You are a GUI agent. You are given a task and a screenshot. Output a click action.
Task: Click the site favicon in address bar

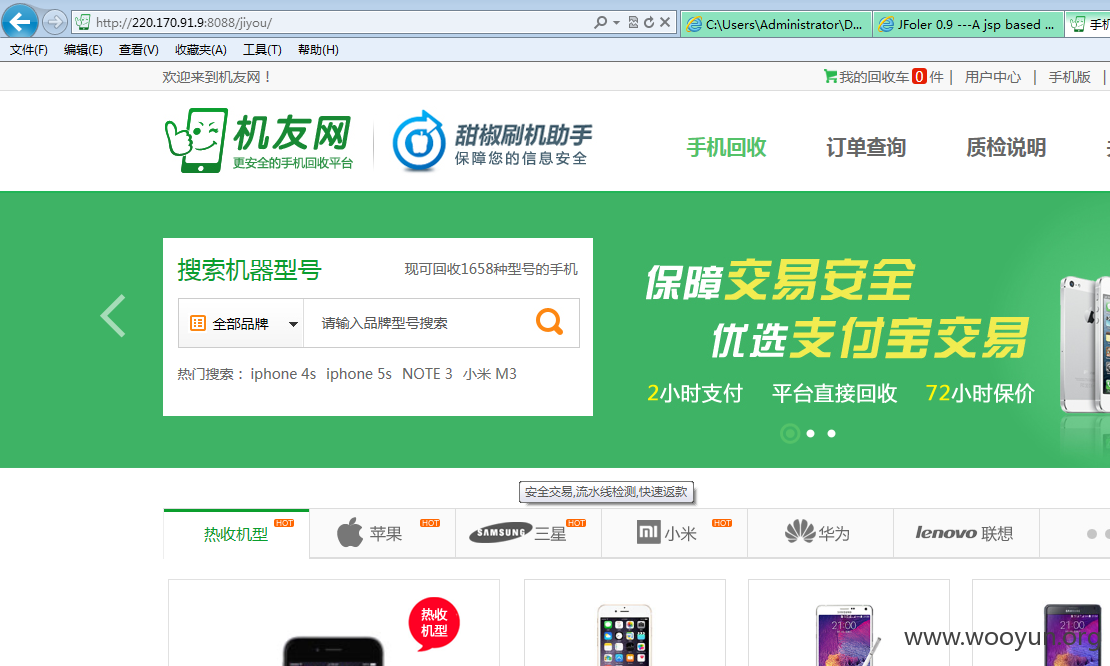click(x=83, y=23)
